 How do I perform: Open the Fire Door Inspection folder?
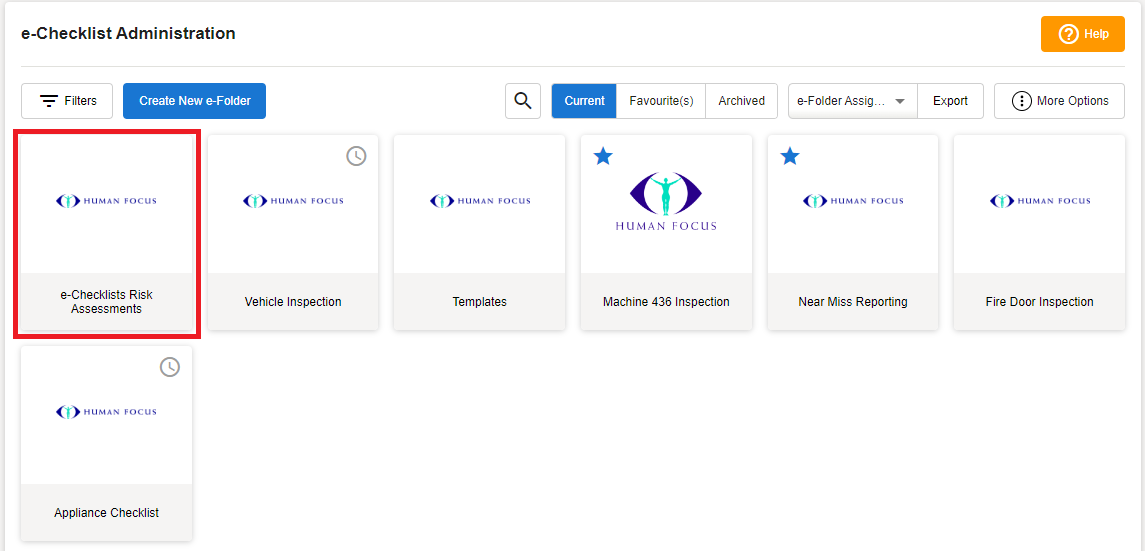(x=1039, y=233)
